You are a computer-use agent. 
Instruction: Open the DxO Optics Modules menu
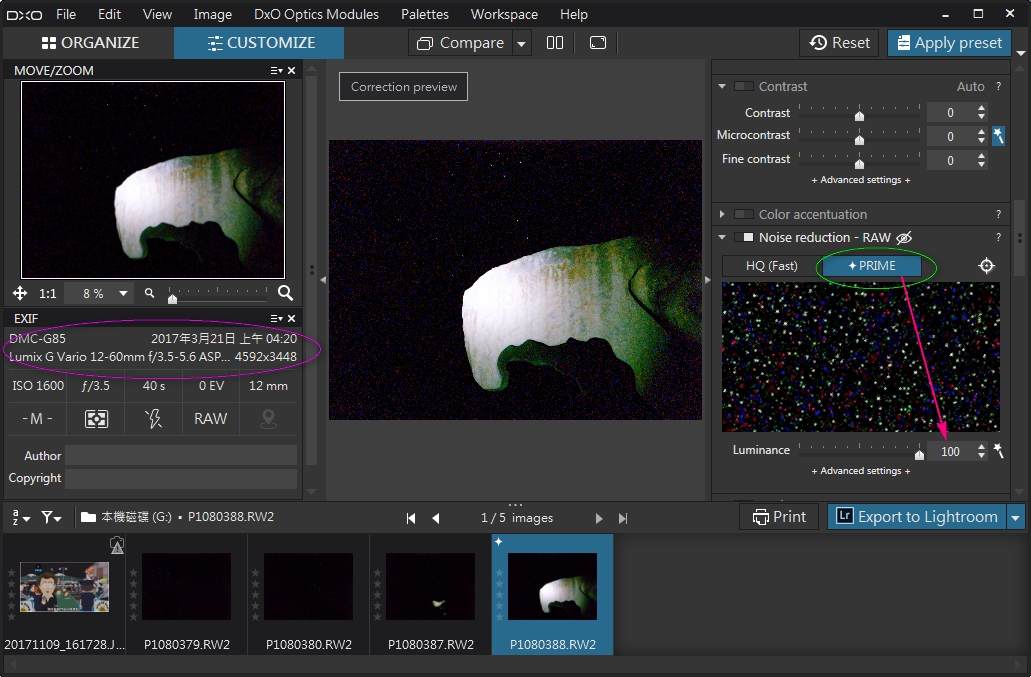[x=316, y=14]
